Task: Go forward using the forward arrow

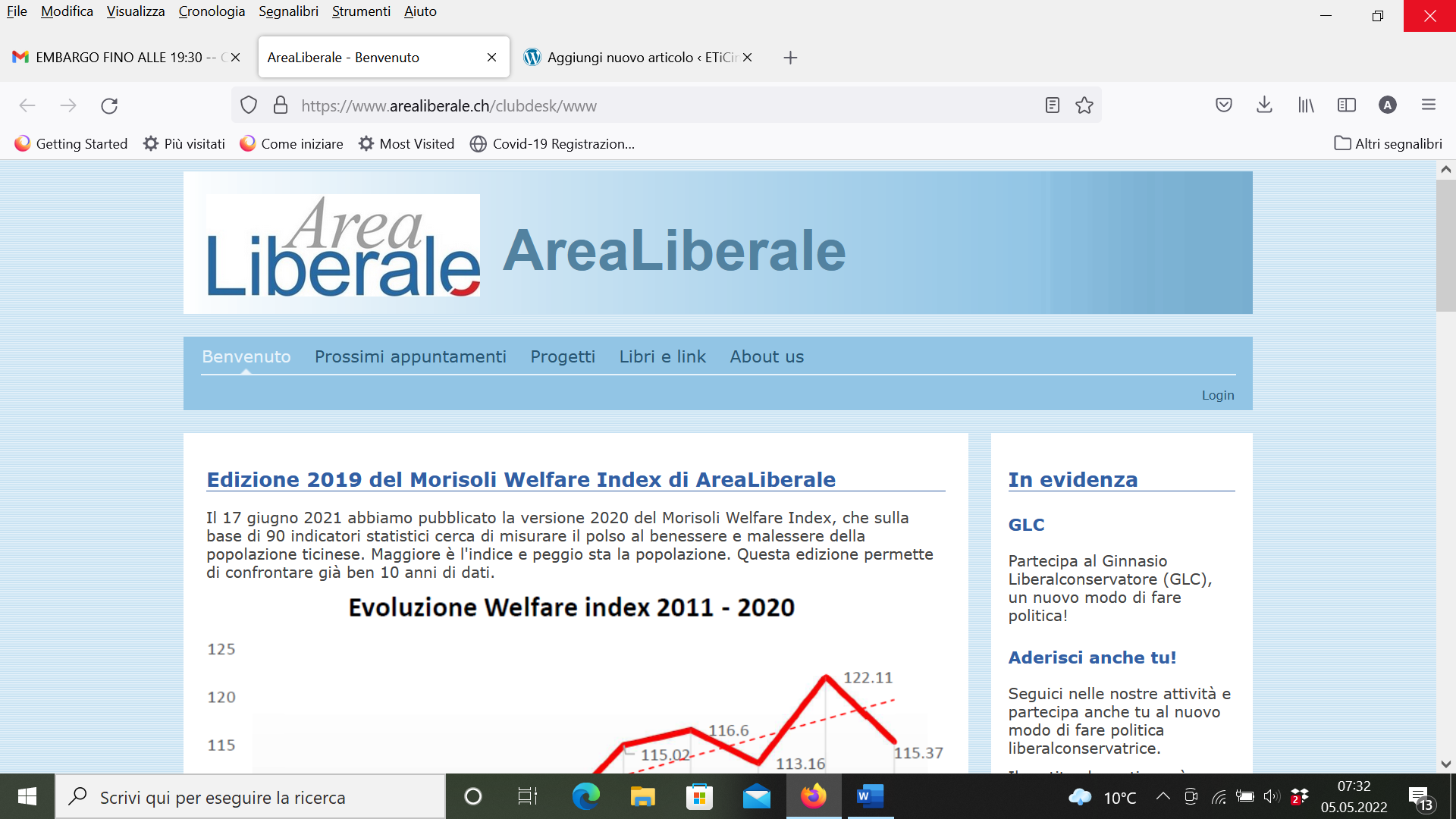Action: [68, 105]
